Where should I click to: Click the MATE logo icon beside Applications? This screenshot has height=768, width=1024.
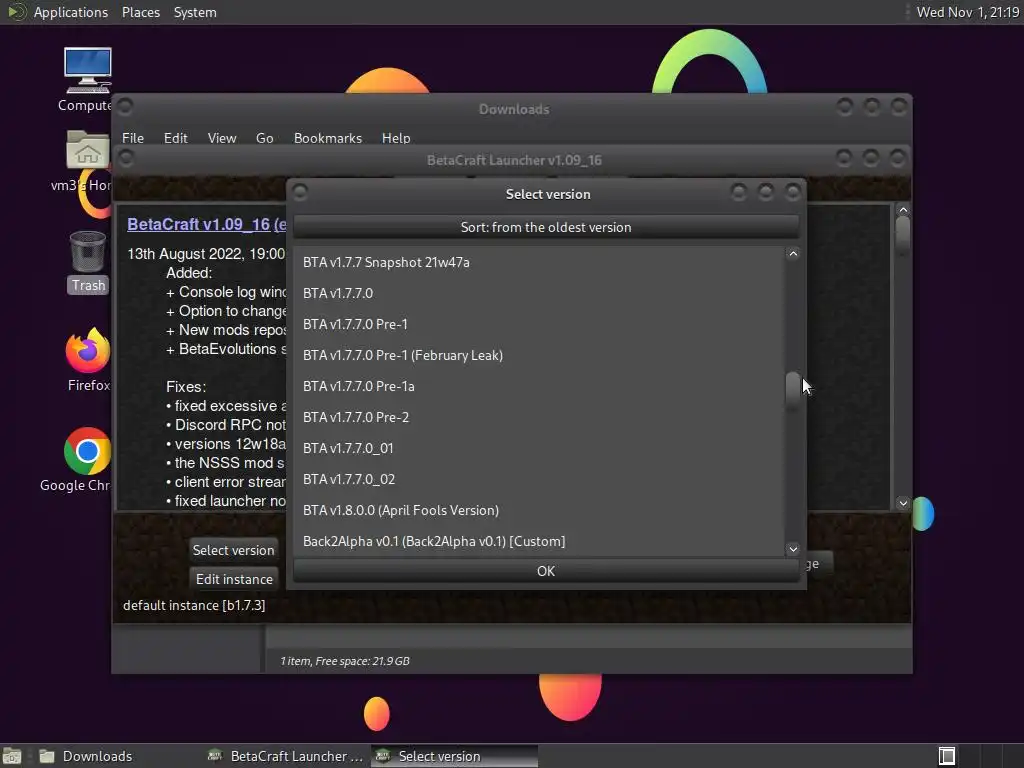pyautogui.click(x=16, y=12)
